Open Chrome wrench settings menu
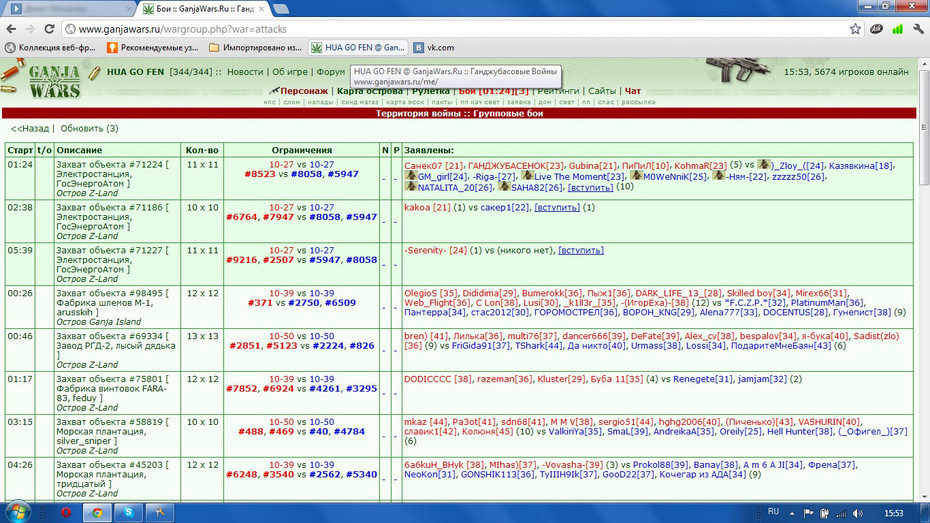 918,29
